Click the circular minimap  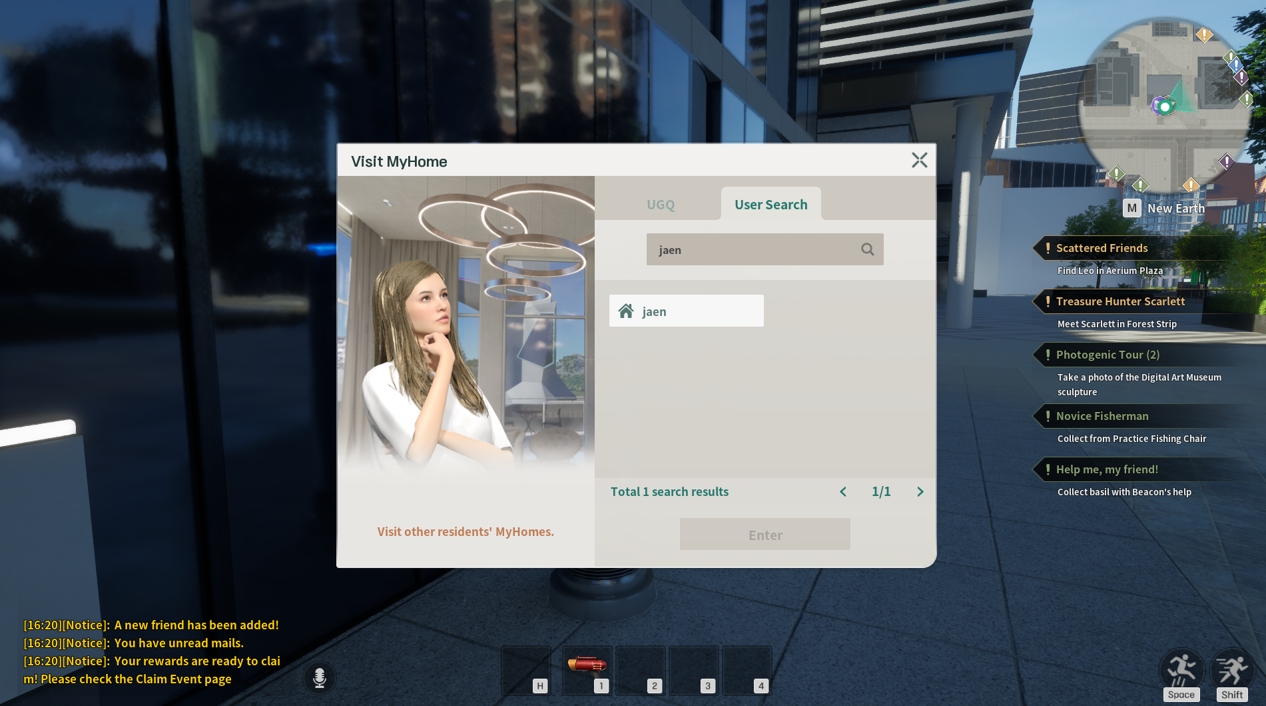1164,103
